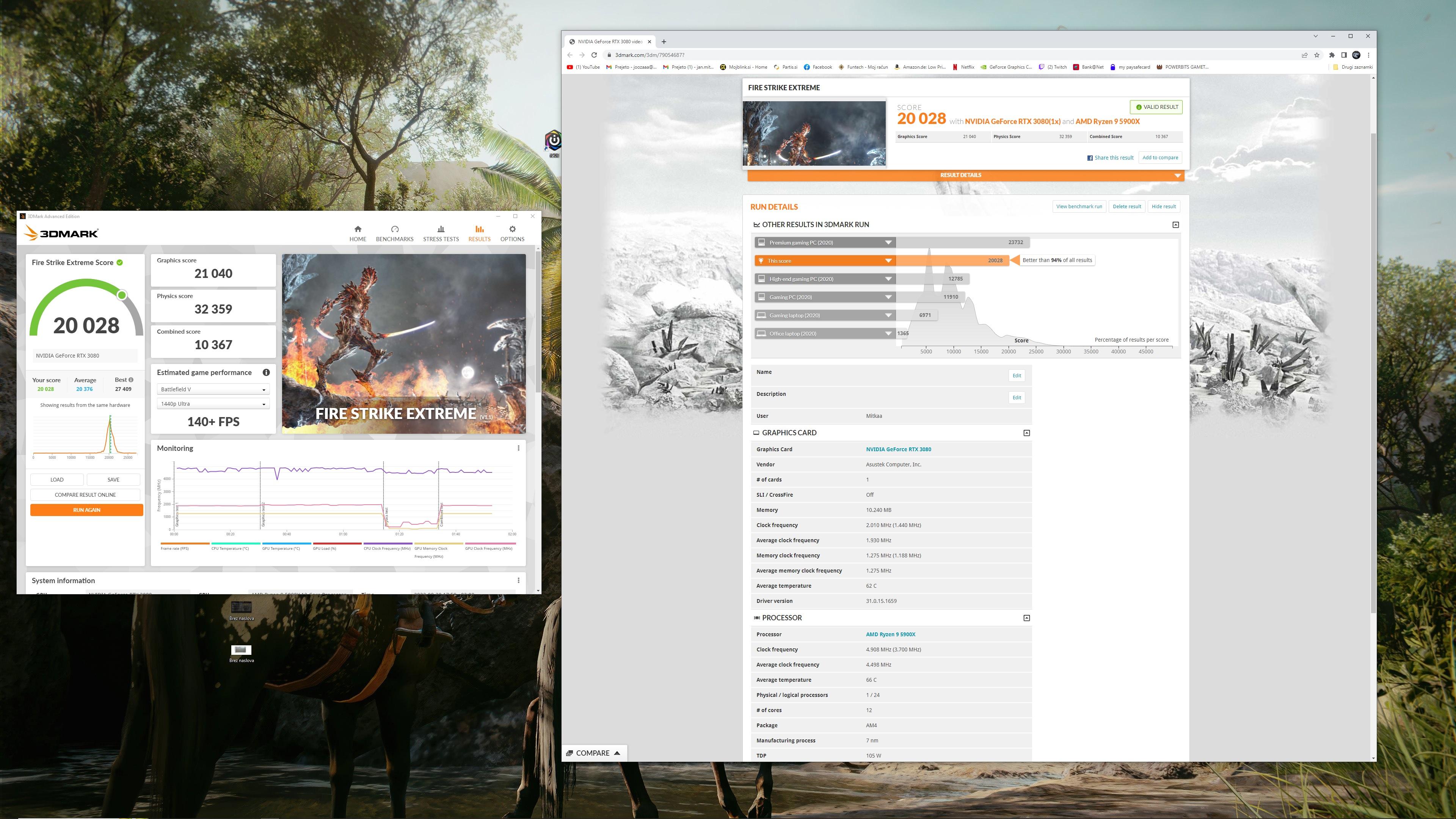The image size is (1456, 819).
Task: Expand the COMPARE panel at bottom
Action: point(593,753)
